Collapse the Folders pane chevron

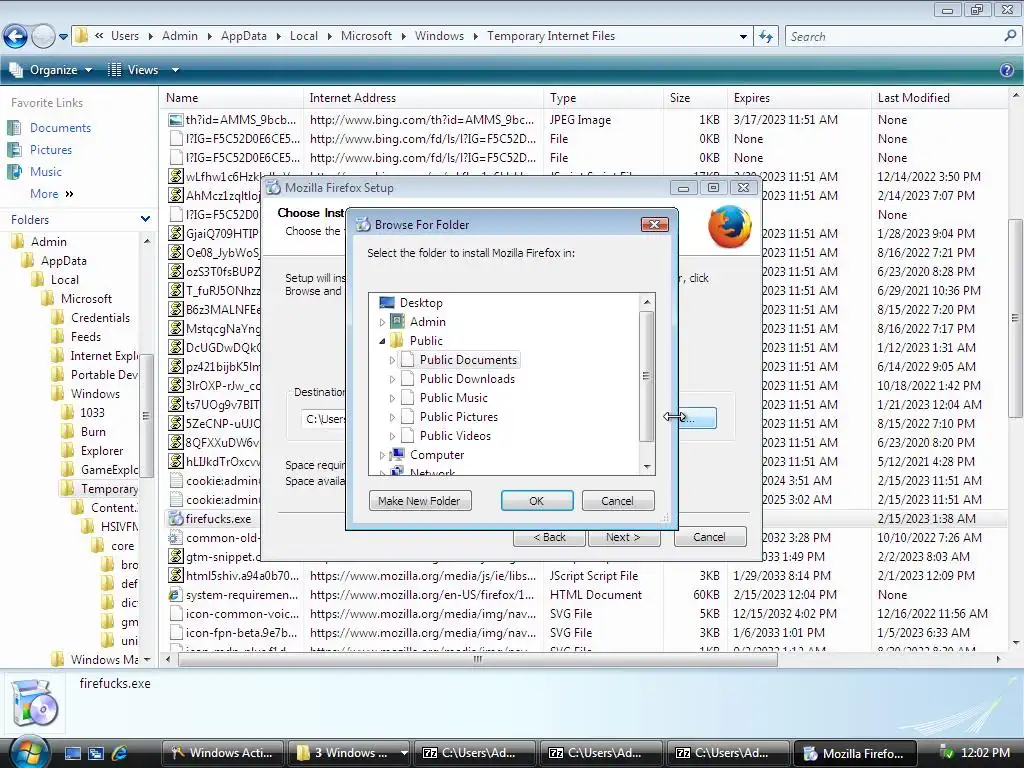pyautogui.click(x=145, y=219)
